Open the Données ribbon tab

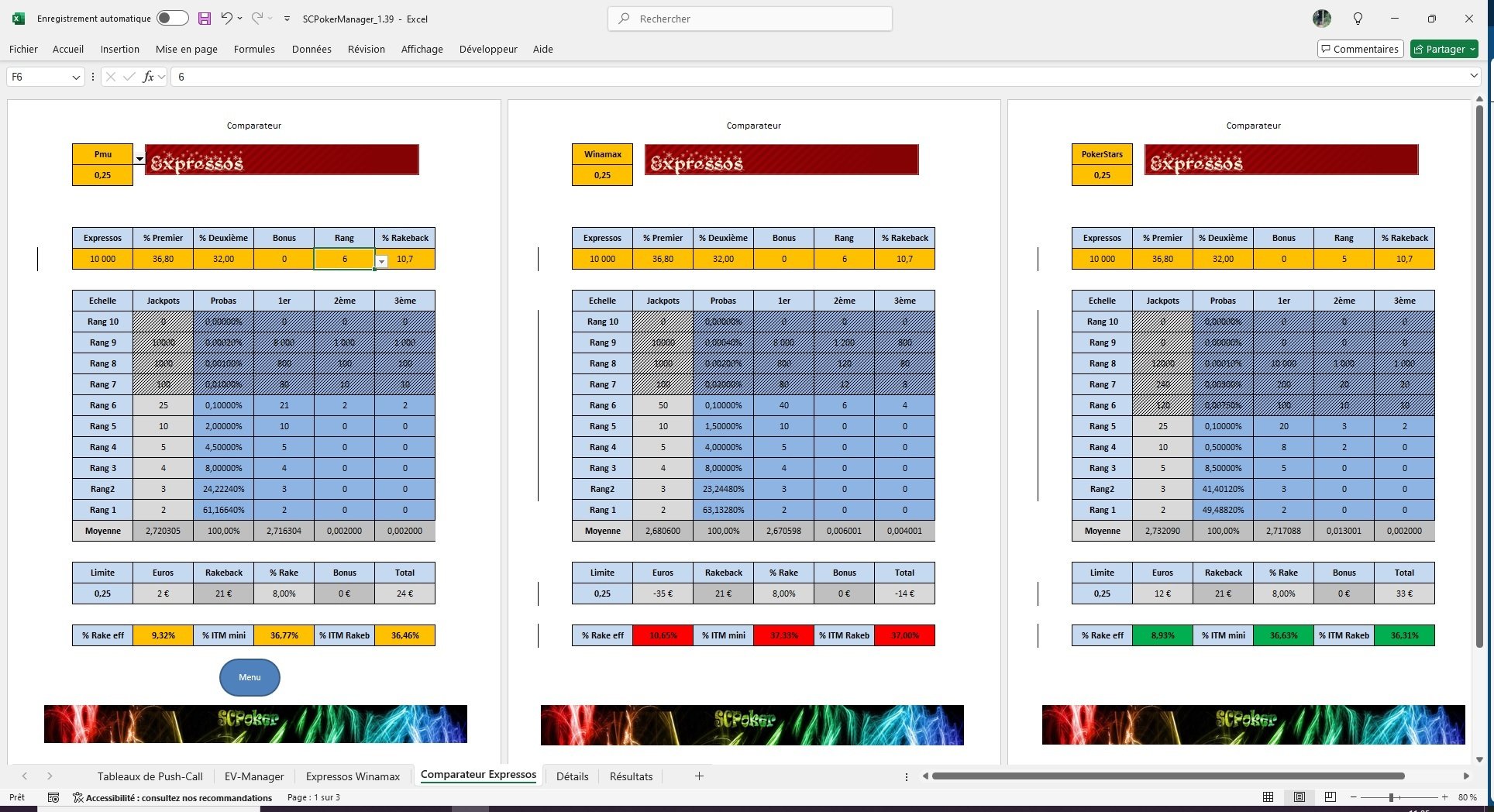[x=312, y=49]
